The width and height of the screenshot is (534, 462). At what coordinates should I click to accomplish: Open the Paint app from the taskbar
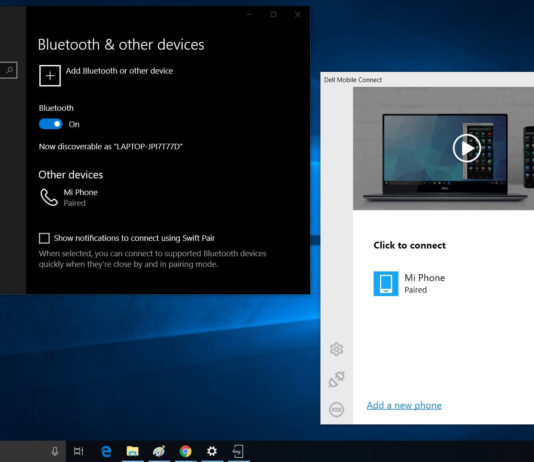coord(159,451)
